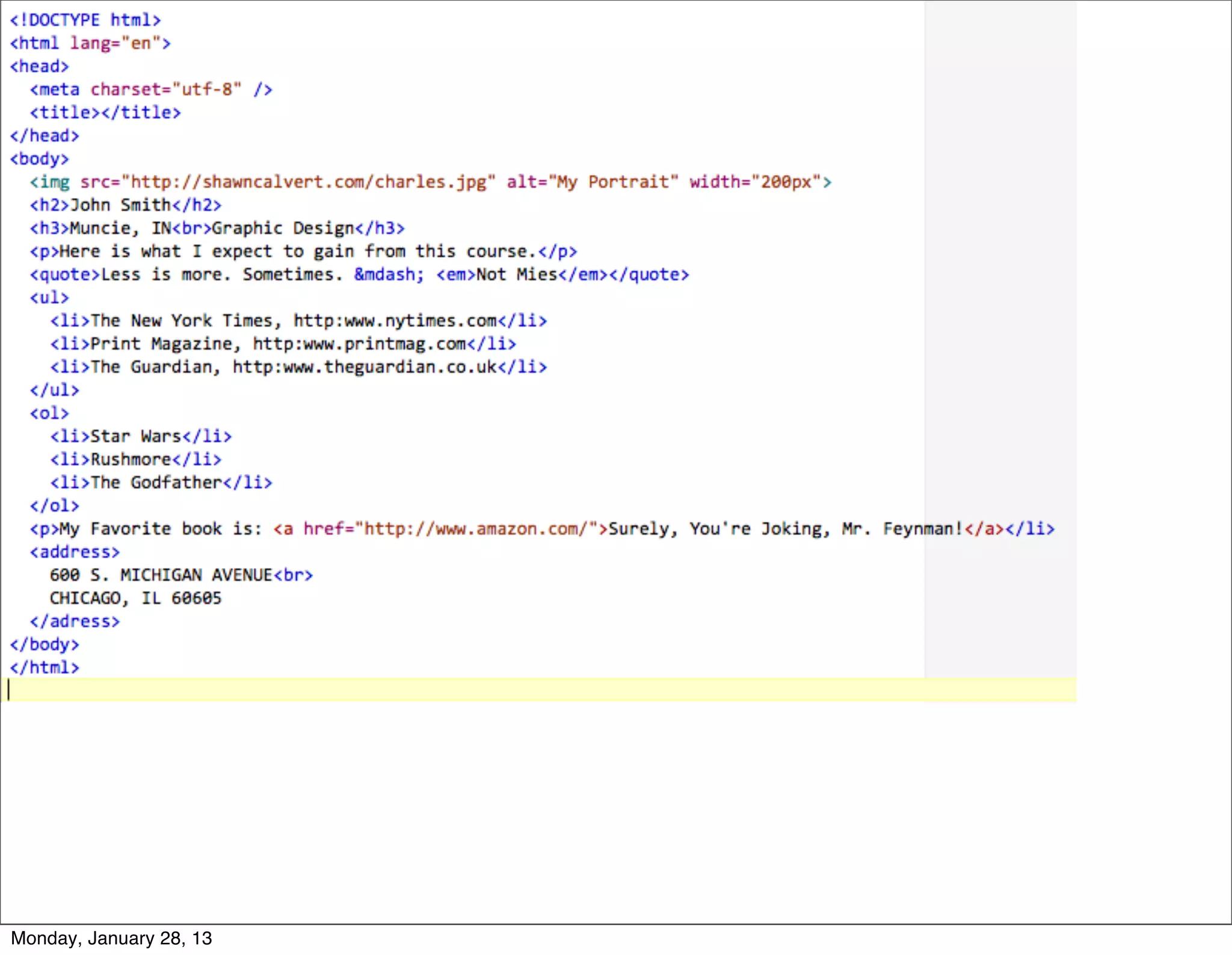1232x955 pixels.
Task: Click The Godfather list item
Action: (156, 483)
